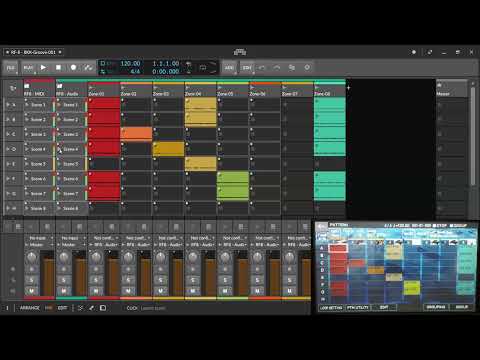
Task: Open No input dropdown on second mixer channel
Action: click(x=71, y=238)
